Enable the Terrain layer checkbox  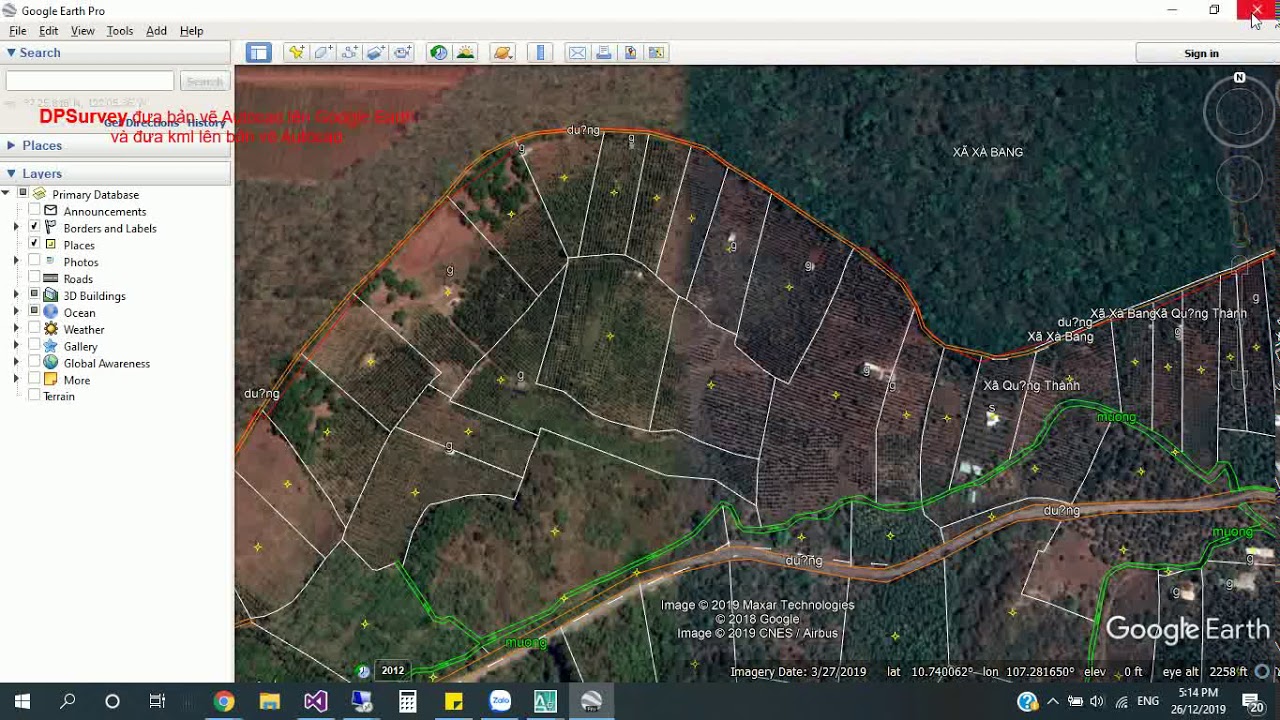point(34,396)
